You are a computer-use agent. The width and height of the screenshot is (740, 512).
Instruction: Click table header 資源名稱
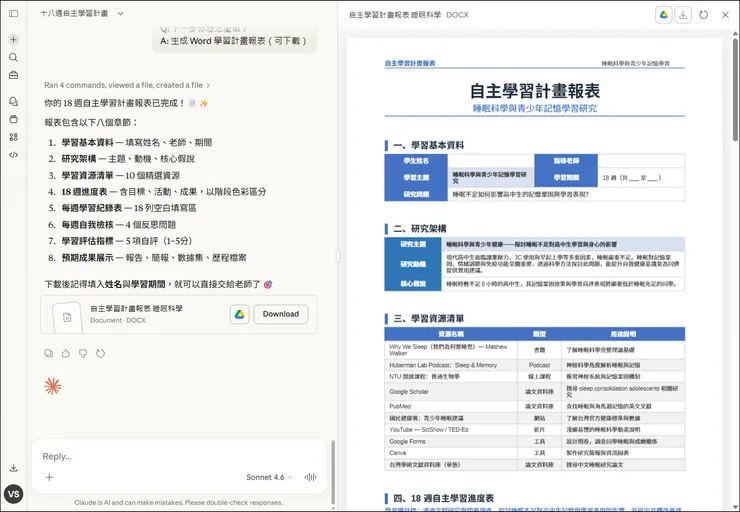click(451, 334)
